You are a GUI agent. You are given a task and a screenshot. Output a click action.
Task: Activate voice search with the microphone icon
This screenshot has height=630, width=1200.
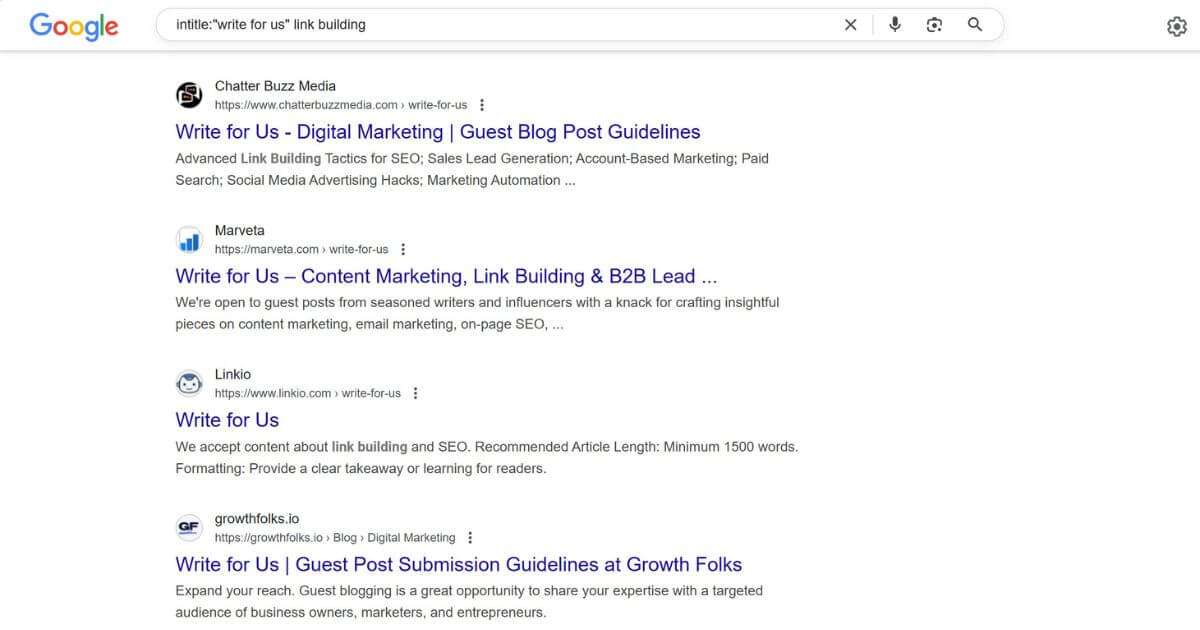tap(895, 24)
